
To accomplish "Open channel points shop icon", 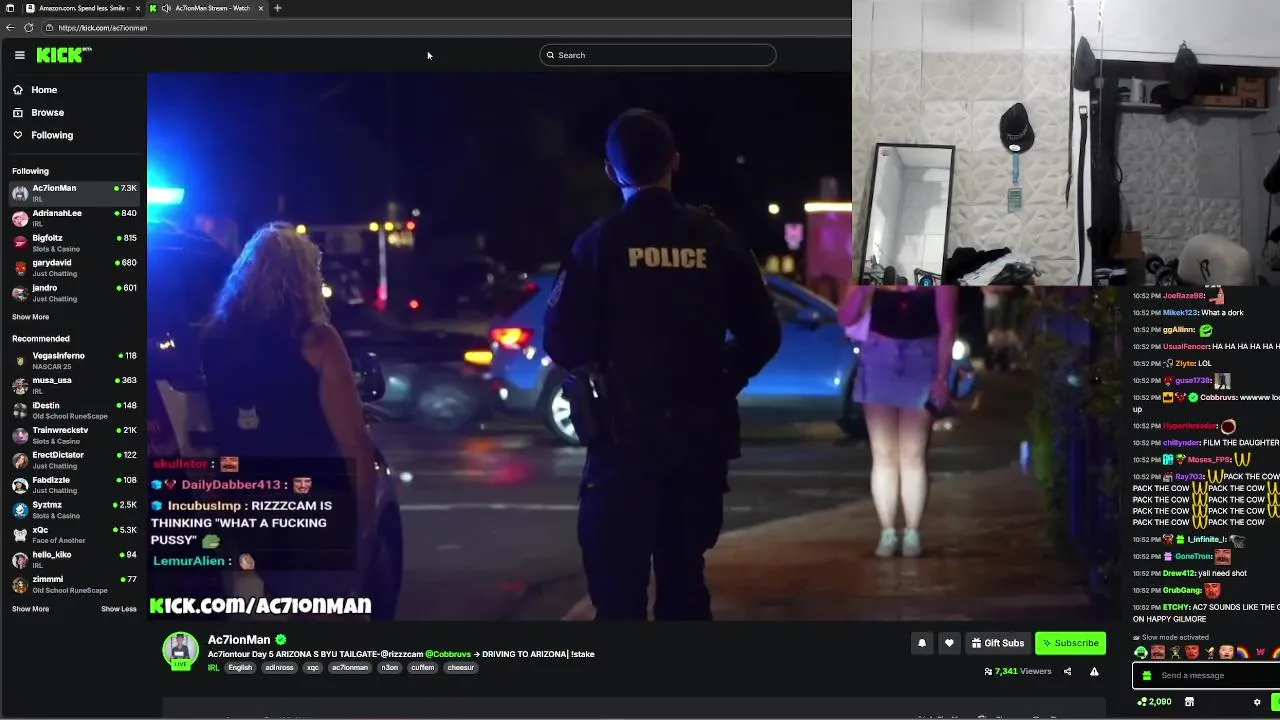I will click(x=1189, y=702).
